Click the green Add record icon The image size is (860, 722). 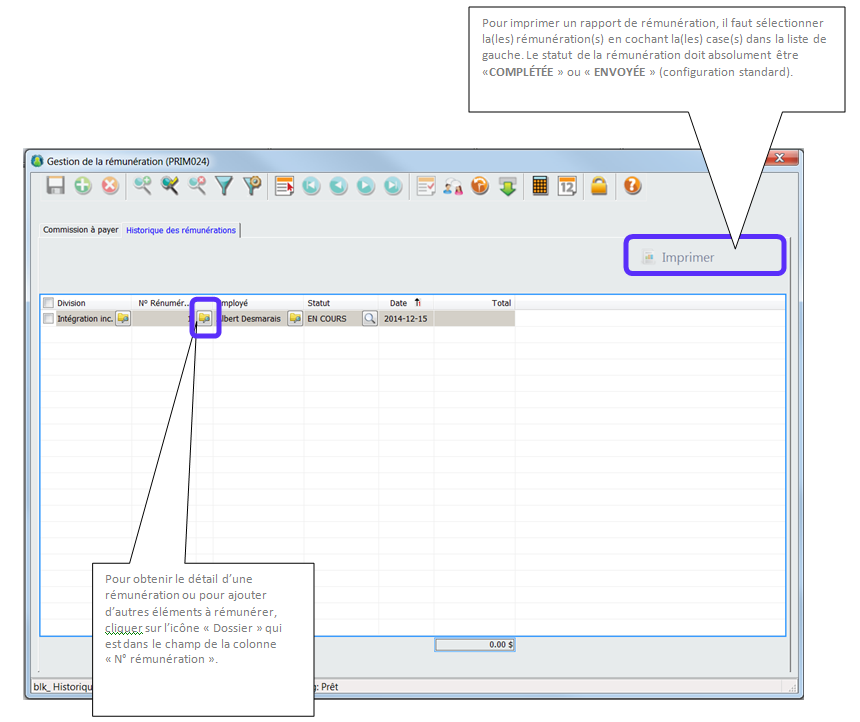tap(83, 185)
